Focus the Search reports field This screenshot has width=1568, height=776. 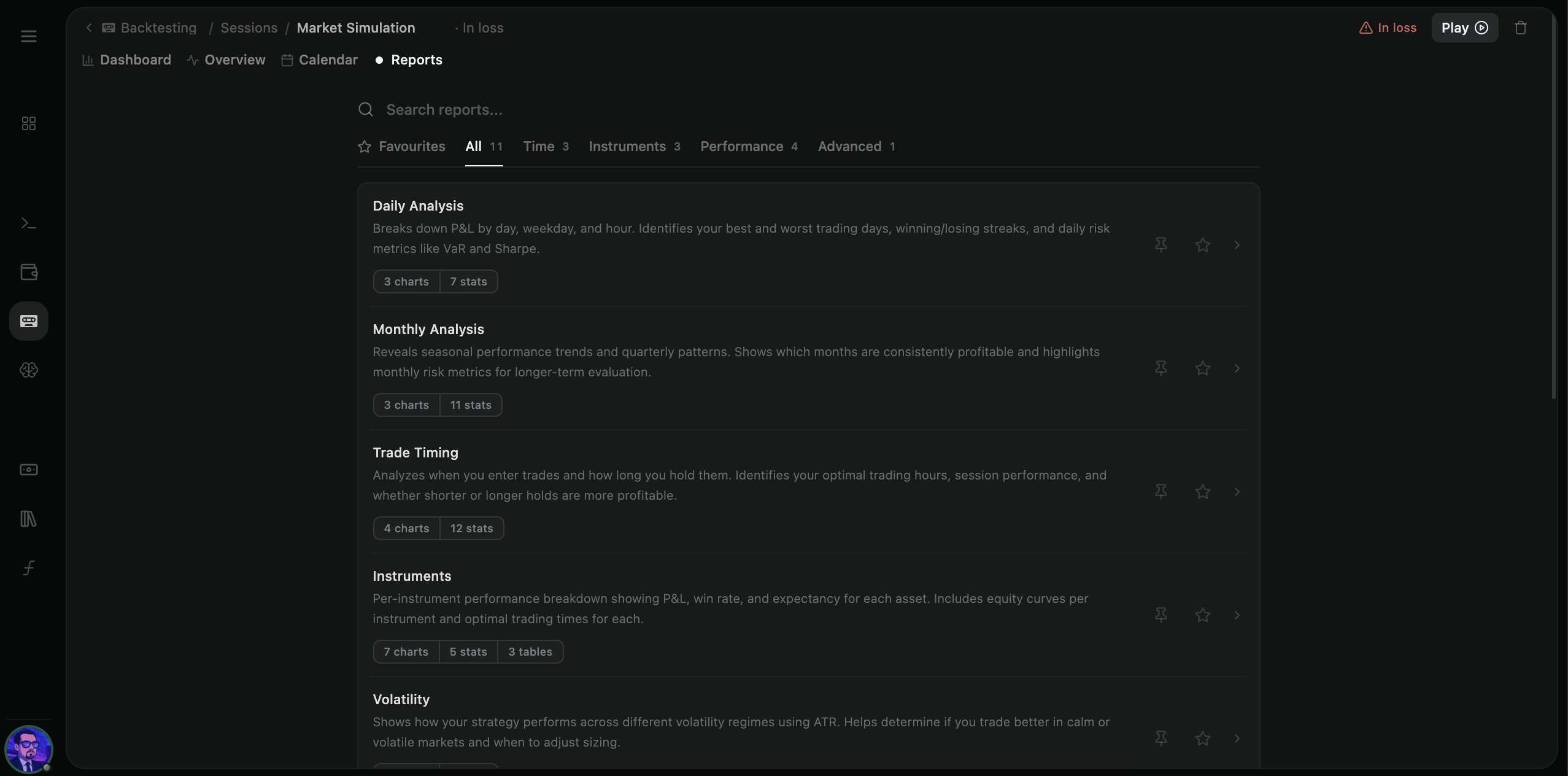pyautogui.click(x=808, y=109)
